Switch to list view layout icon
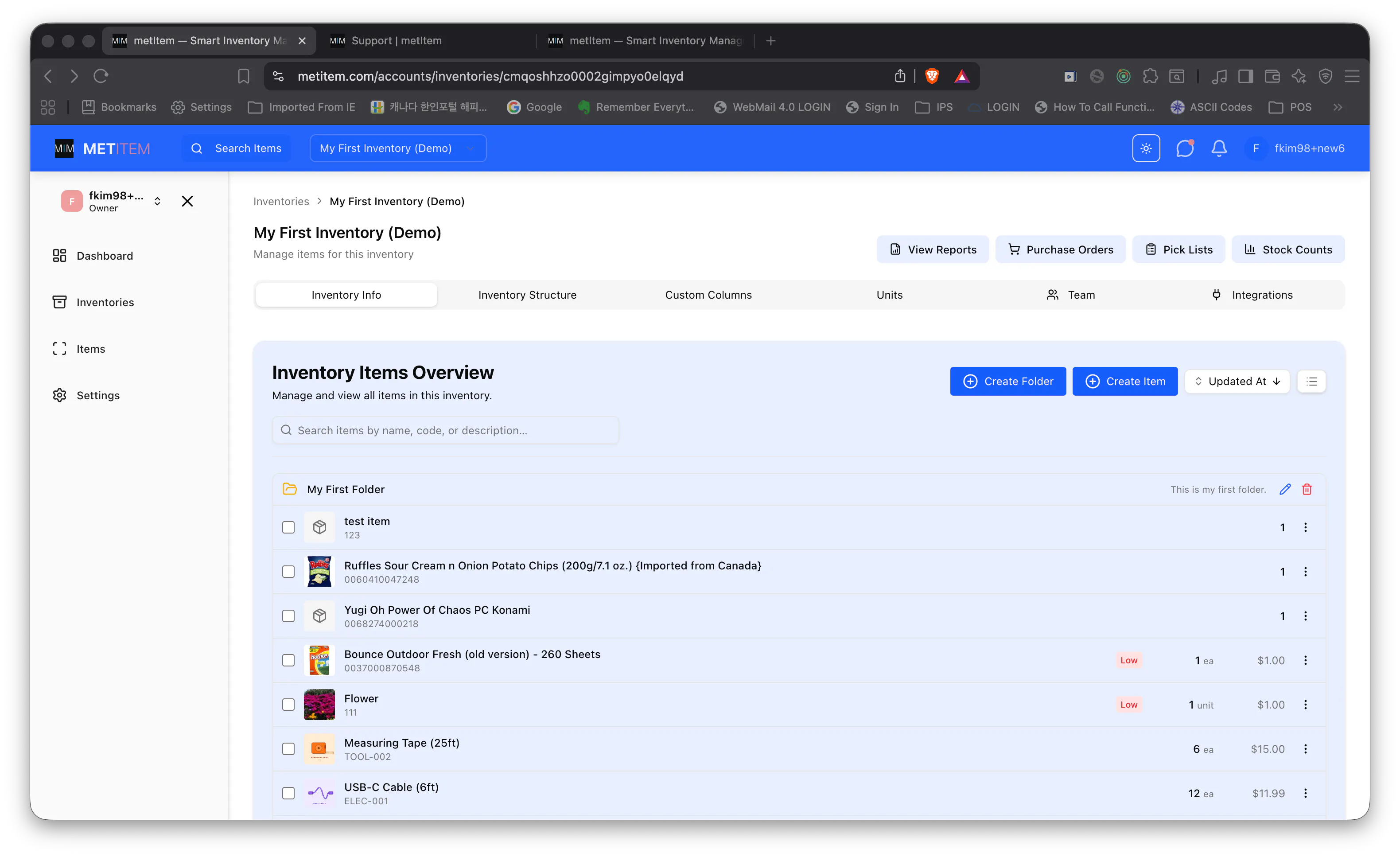The image size is (1400, 857). pos(1311,382)
